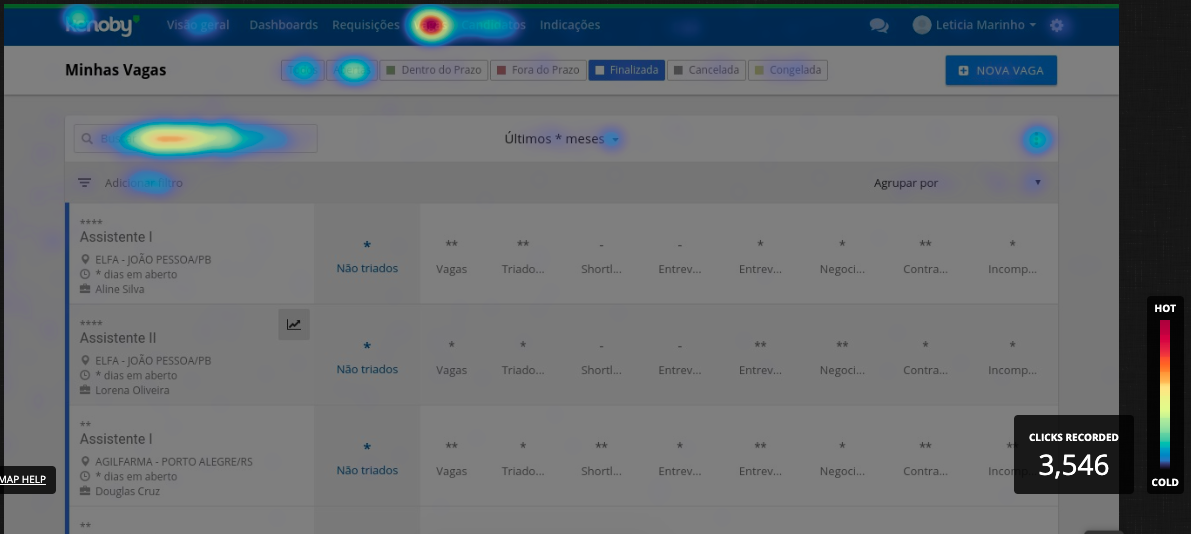This screenshot has width=1191, height=534.
Task: Click the briefcase icon beside Aline Silva
Action: [85, 289]
